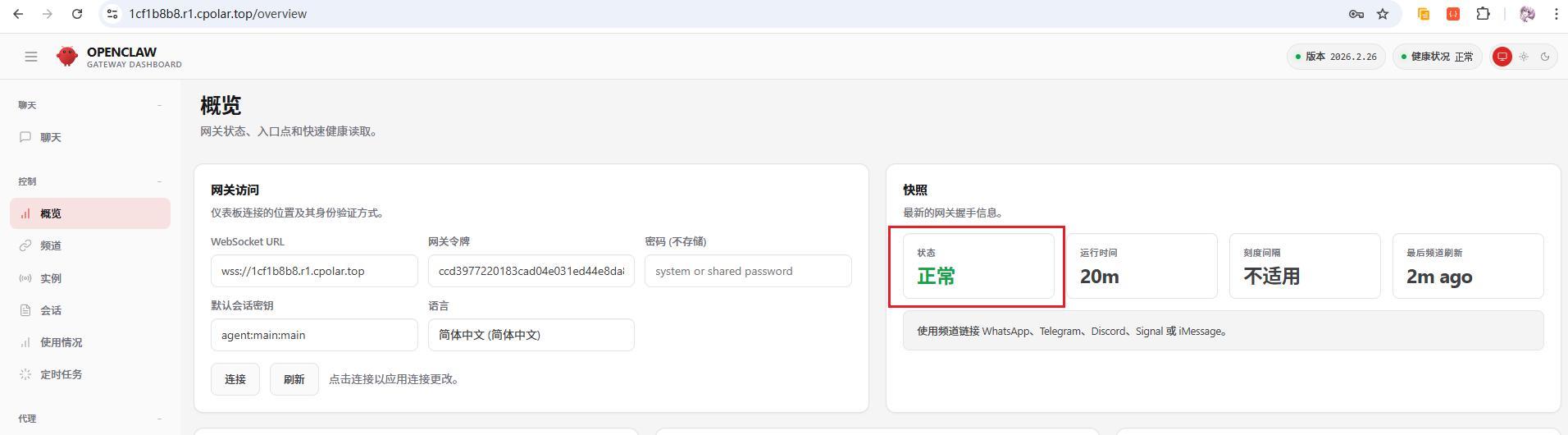
Task: Enable light theme sun icon
Action: pyautogui.click(x=1524, y=57)
